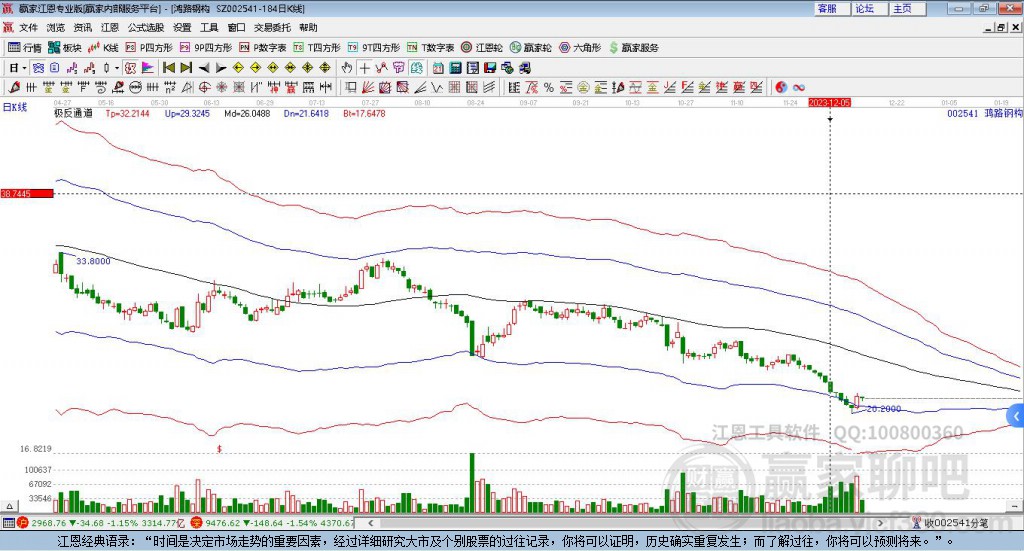The image size is (1024, 551).
Task: Switch to the K线 chart view
Action: pyautogui.click(x=103, y=48)
